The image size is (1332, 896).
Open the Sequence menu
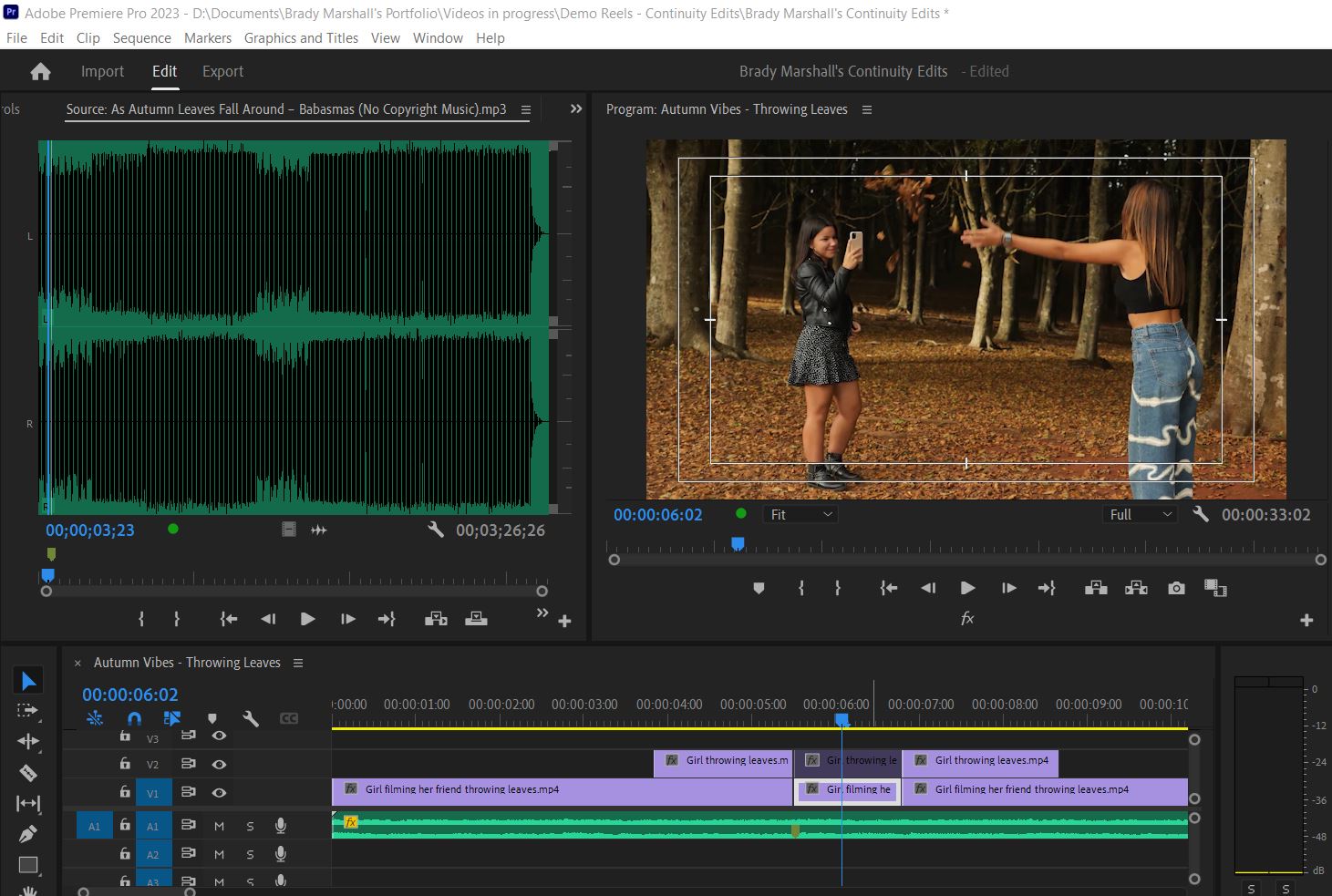point(141,37)
